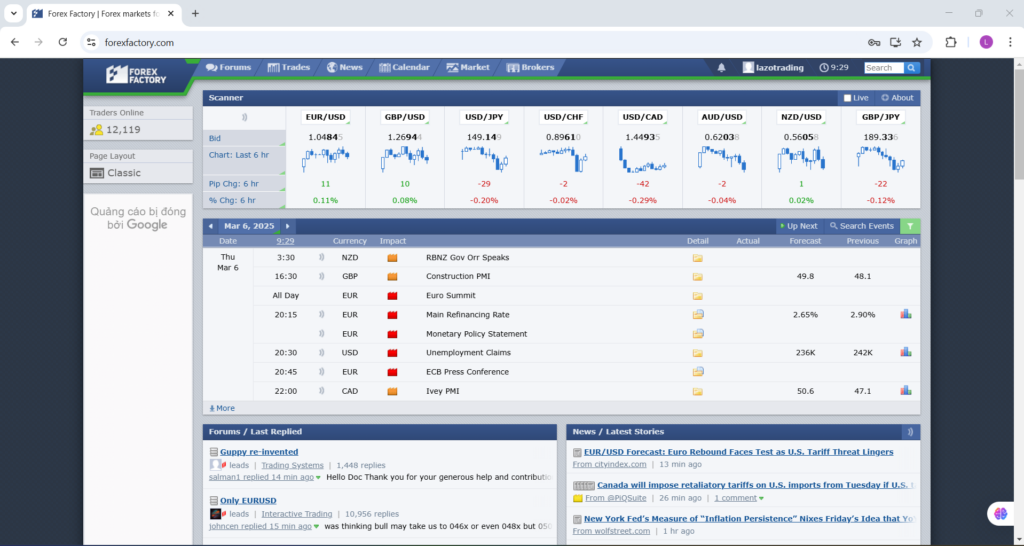1024x546 pixels.
Task: Open the EUR/USD Forecast news story
Action: tap(739, 452)
